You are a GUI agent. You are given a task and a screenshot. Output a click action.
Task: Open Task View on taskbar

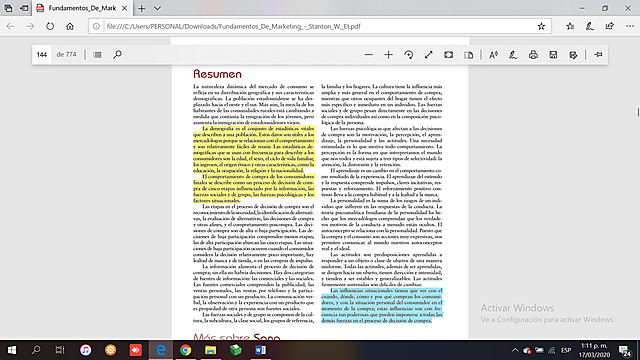[x=60, y=350]
